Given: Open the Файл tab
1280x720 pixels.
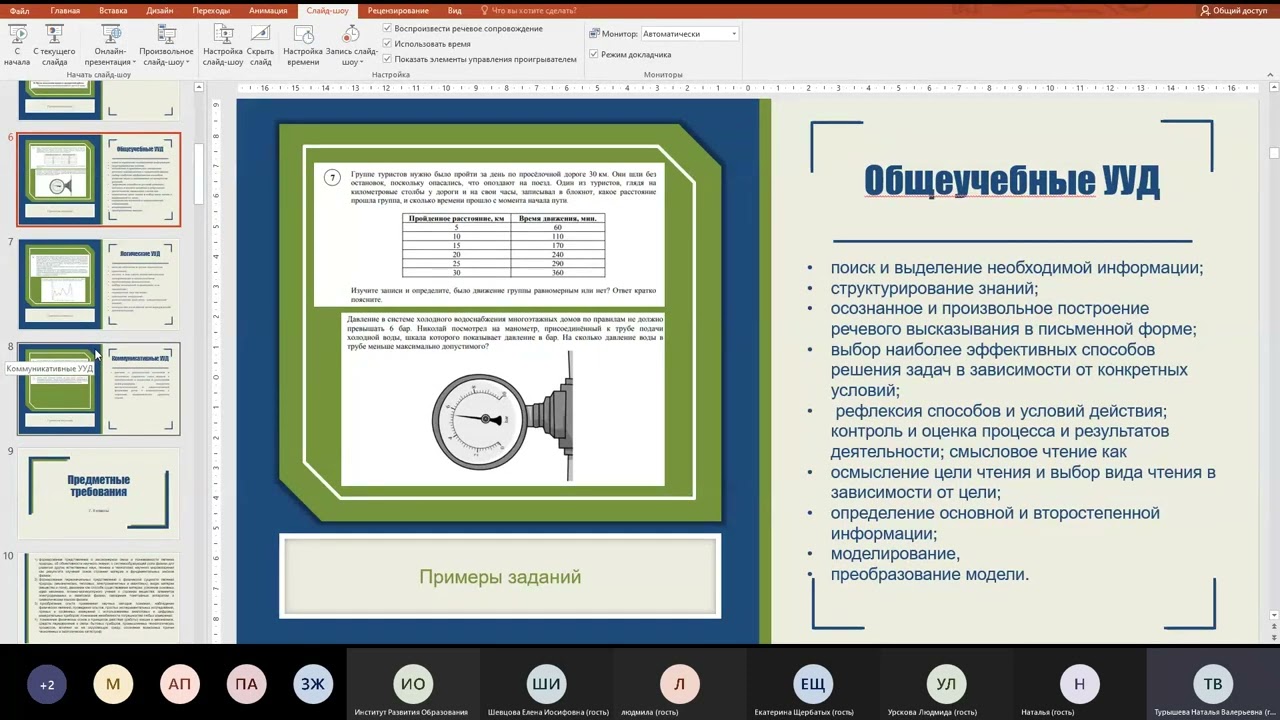Looking at the screenshot, I should coord(19,10).
